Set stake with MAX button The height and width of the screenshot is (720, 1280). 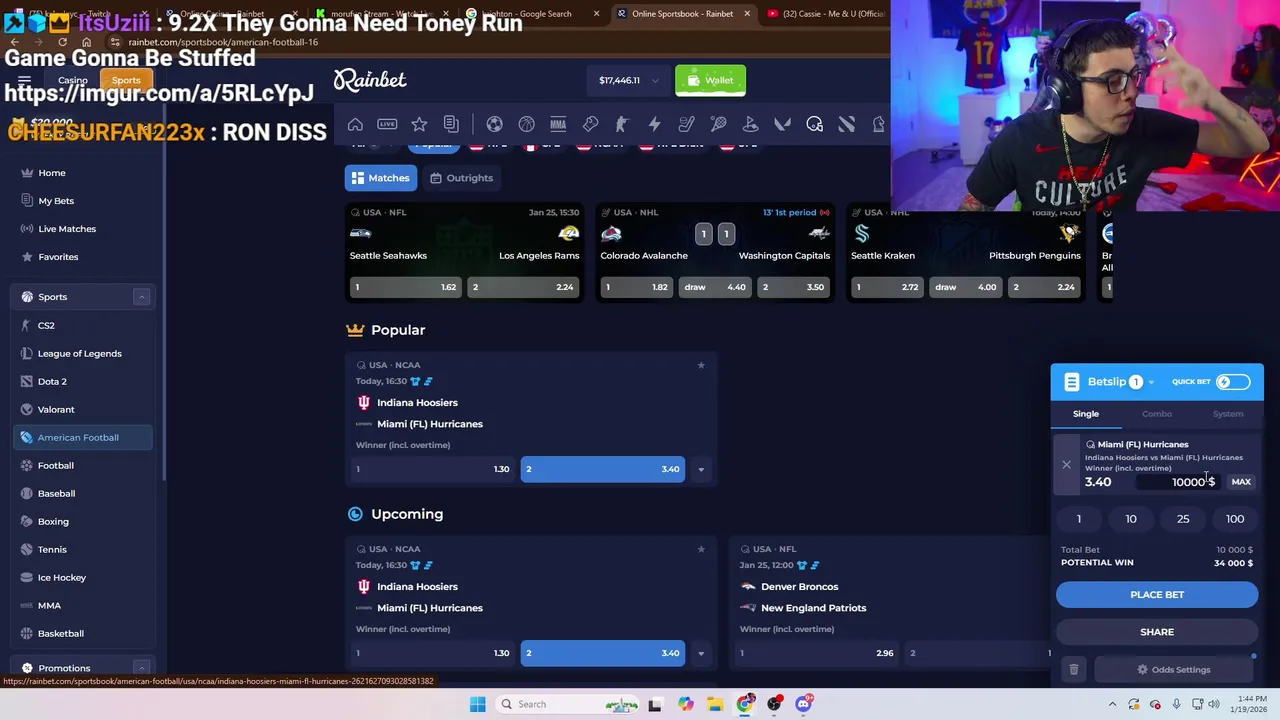point(1241,482)
